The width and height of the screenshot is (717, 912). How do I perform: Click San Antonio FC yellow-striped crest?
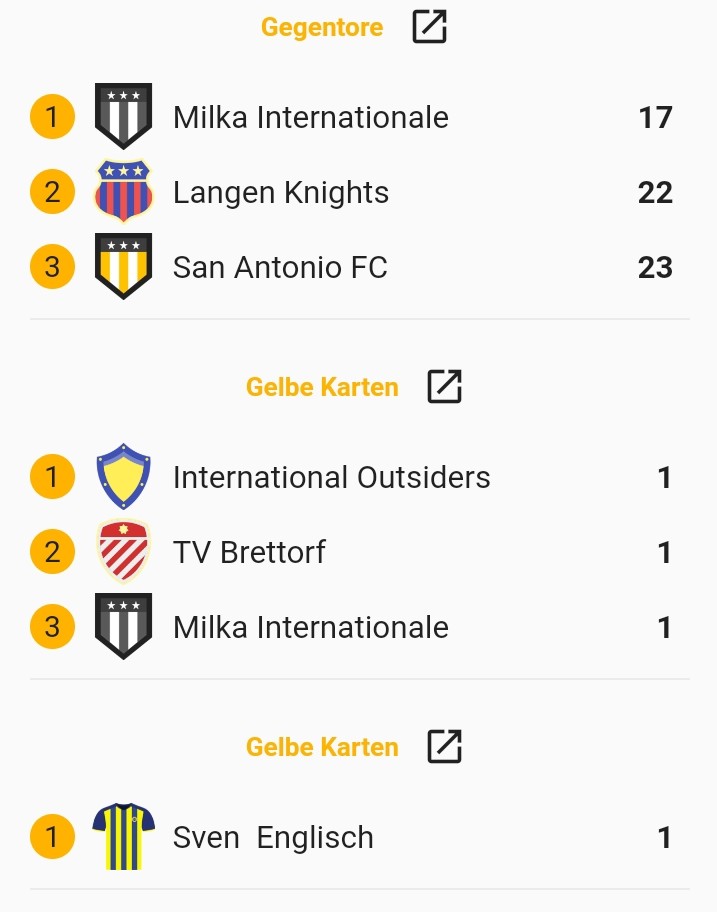(x=123, y=266)
